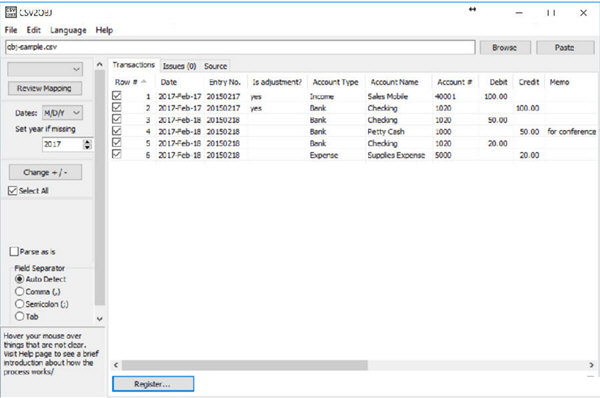Click the left panel scroll down arrow

[99, 318]
